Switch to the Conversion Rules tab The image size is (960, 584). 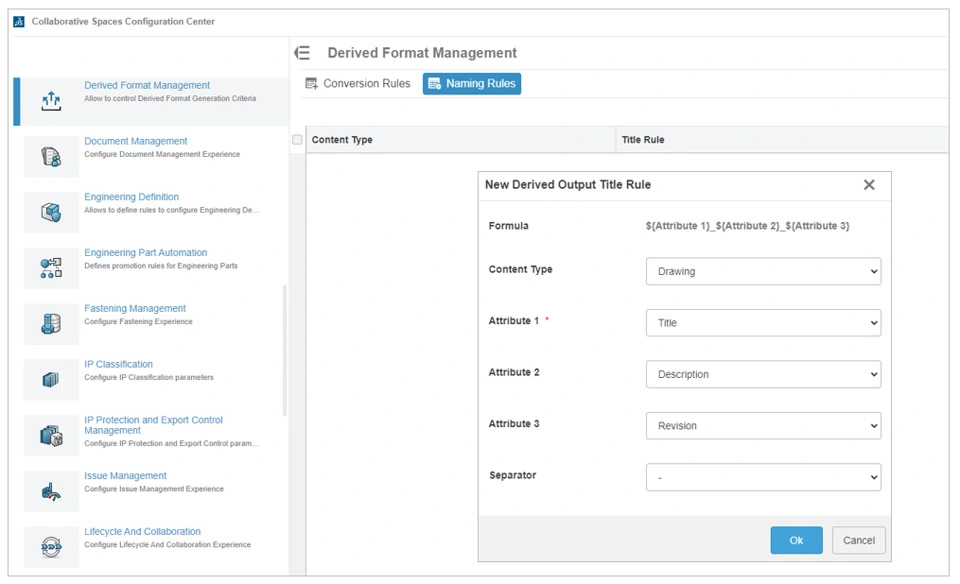click(358, 84)
